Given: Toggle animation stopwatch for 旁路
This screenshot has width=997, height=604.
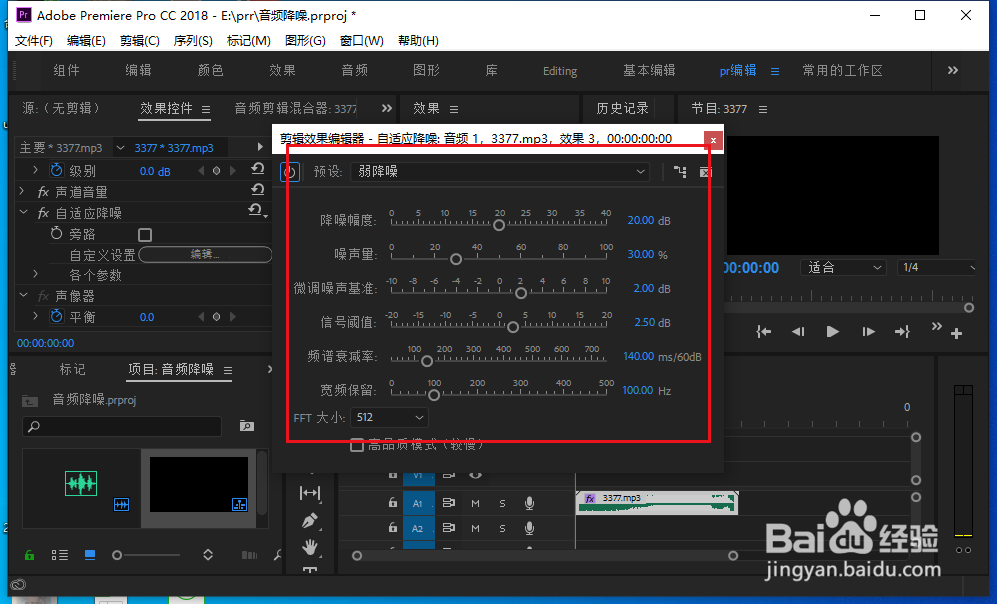Looking at the screenshot, I should pyautogui.click(x=57, y=233).
